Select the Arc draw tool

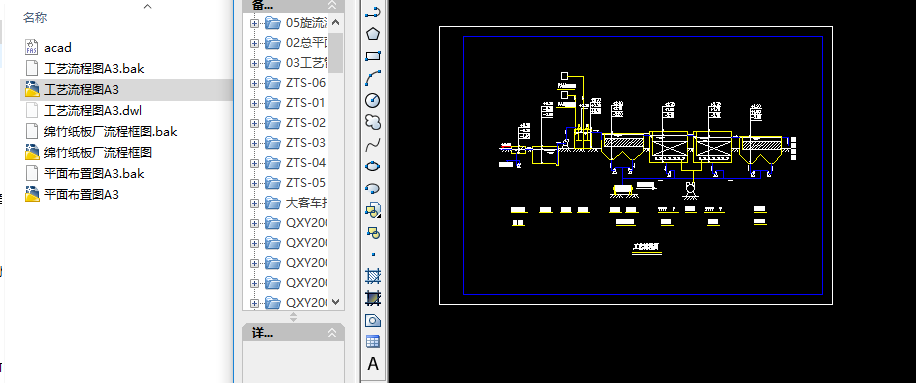[373, 78]
